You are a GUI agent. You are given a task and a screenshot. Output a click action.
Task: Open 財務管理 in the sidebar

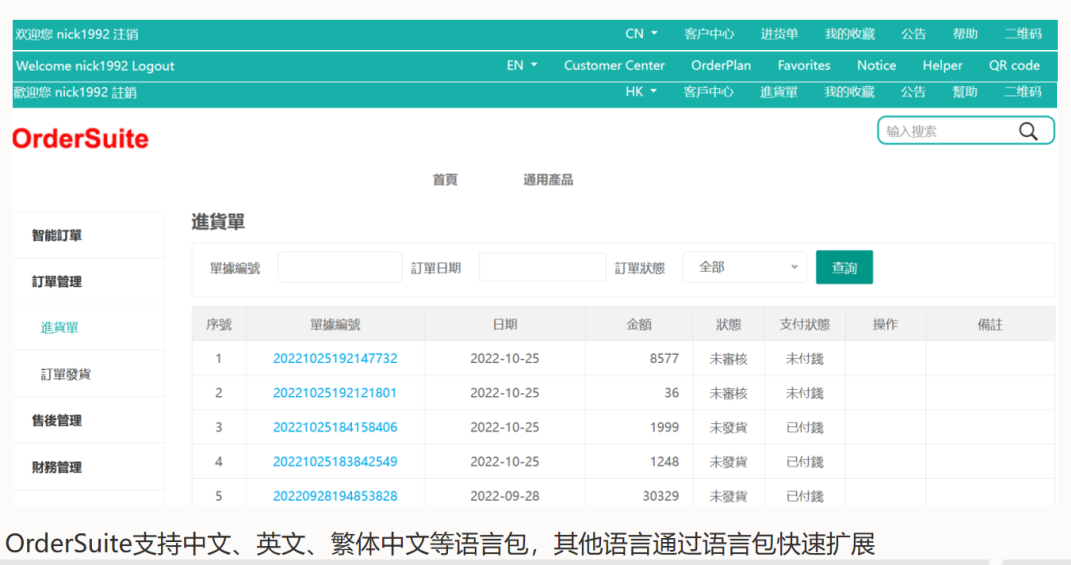pyautogui.click(x=57, y=467)
